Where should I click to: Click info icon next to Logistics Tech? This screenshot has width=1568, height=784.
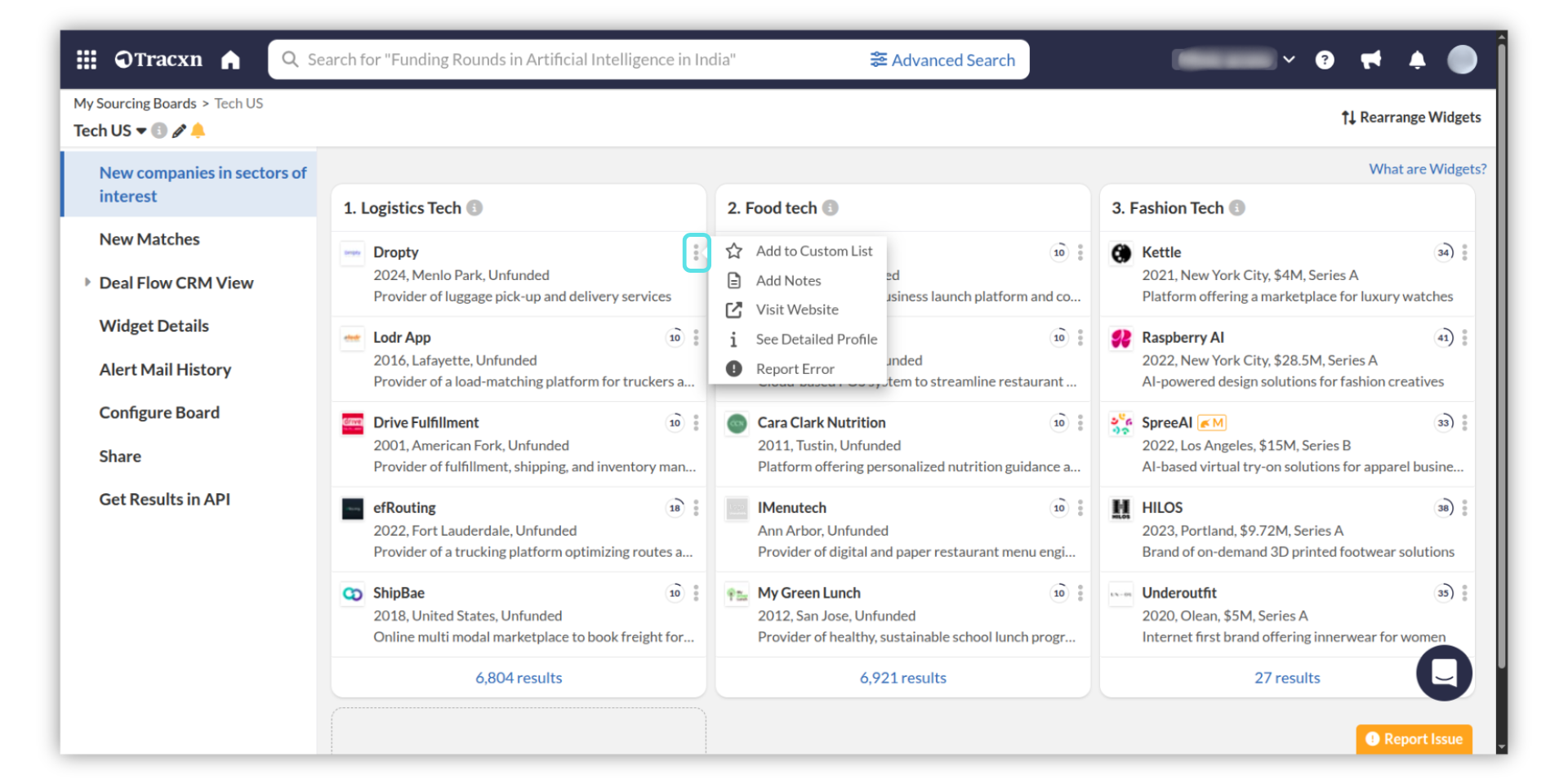click(x=474, y=208)
